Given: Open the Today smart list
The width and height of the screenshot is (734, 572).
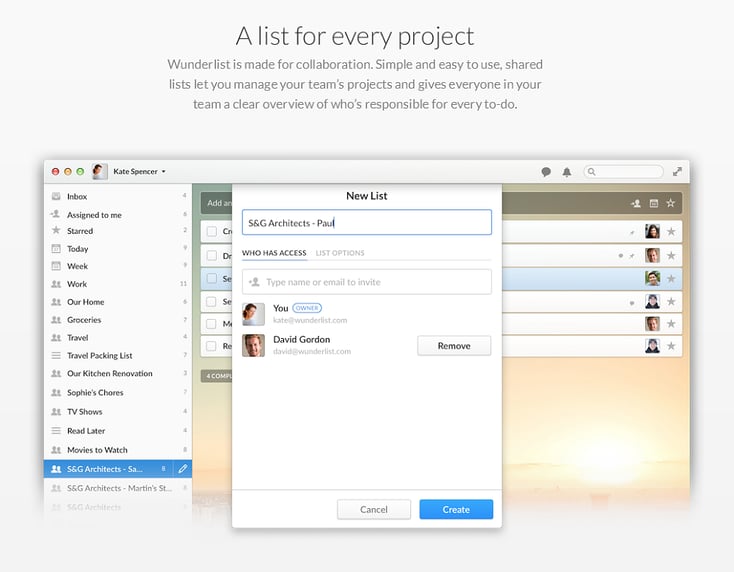Looking at the screenshot, I should (118, 249).
